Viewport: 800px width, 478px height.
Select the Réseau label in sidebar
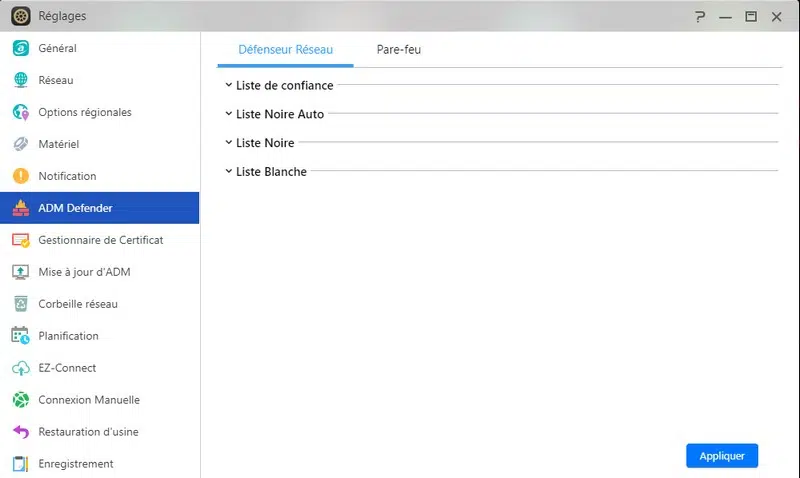pyautogui.click(x=56, y=80)
